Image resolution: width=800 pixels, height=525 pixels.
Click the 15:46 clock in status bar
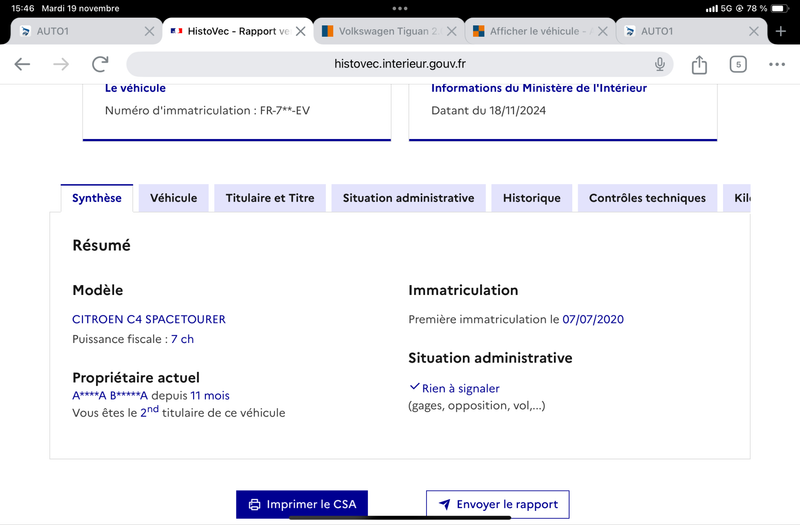tap(22, 8)
